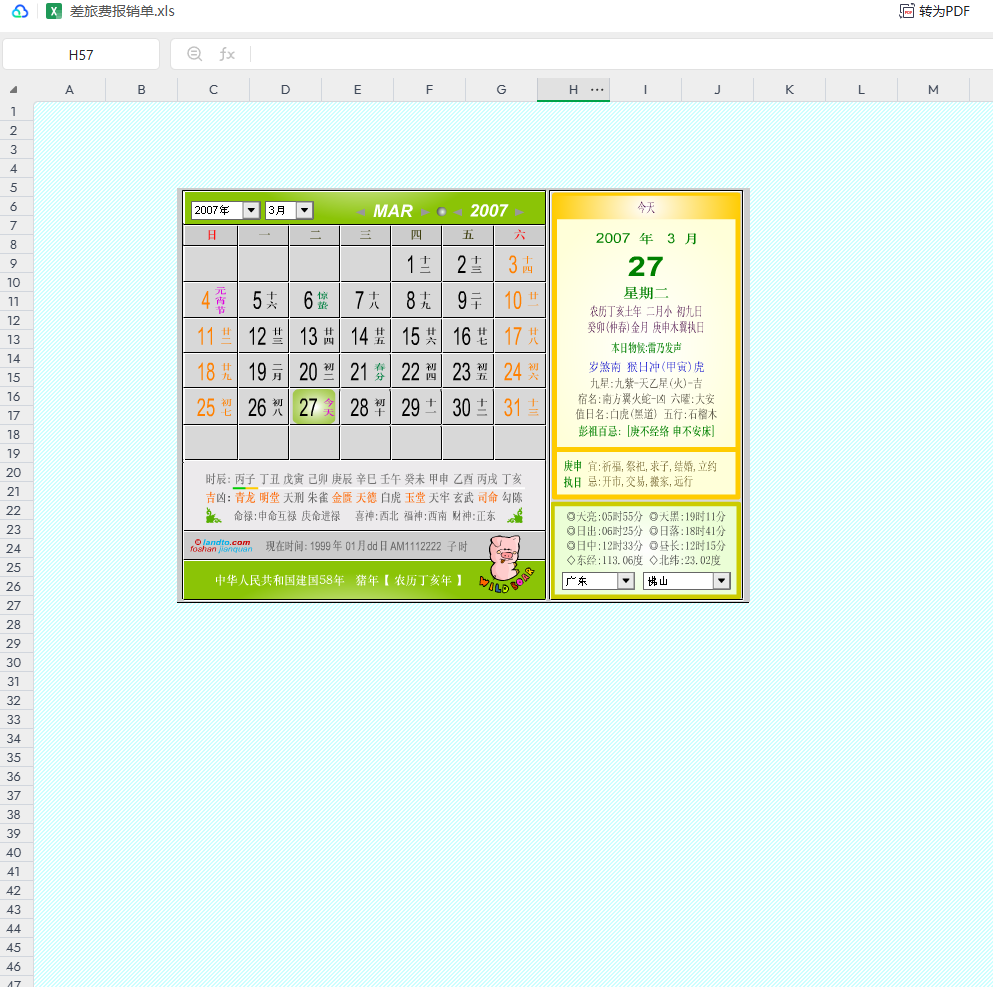Click the next year arrow after 2007
The height and width of the screenshot is (987, 993).
[x=519, y=211]
